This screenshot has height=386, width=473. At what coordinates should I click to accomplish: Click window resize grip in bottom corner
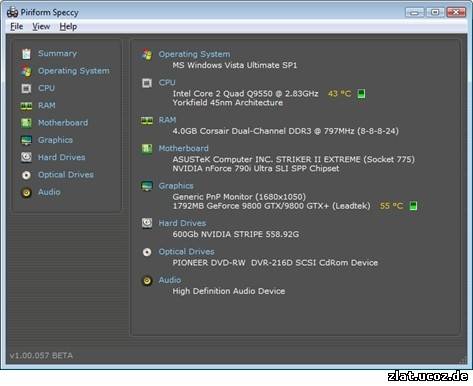click(463, 360)
